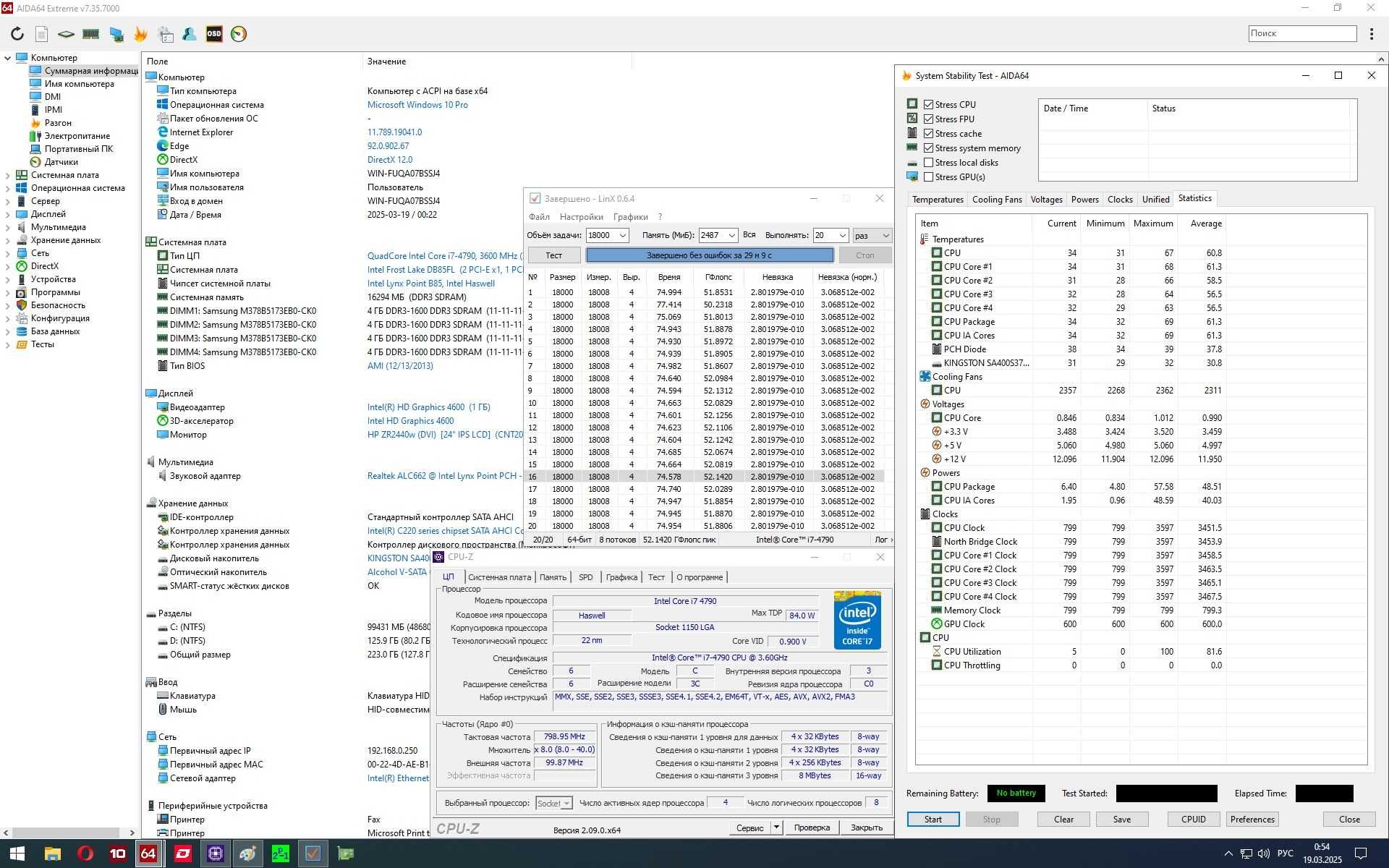Click the Save button in Stability Test
The width and height of the screenshot is (1389, 868).
click(1122, 820)
